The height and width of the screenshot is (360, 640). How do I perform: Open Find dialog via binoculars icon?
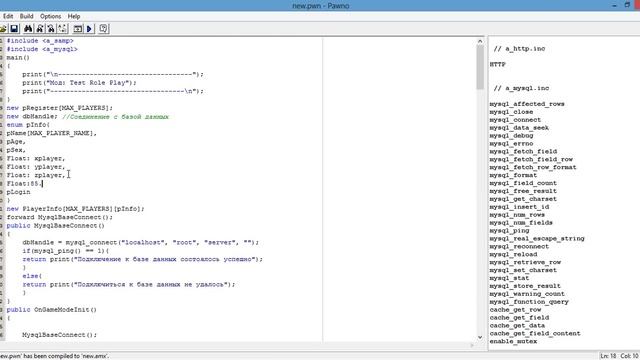[28, 29]
